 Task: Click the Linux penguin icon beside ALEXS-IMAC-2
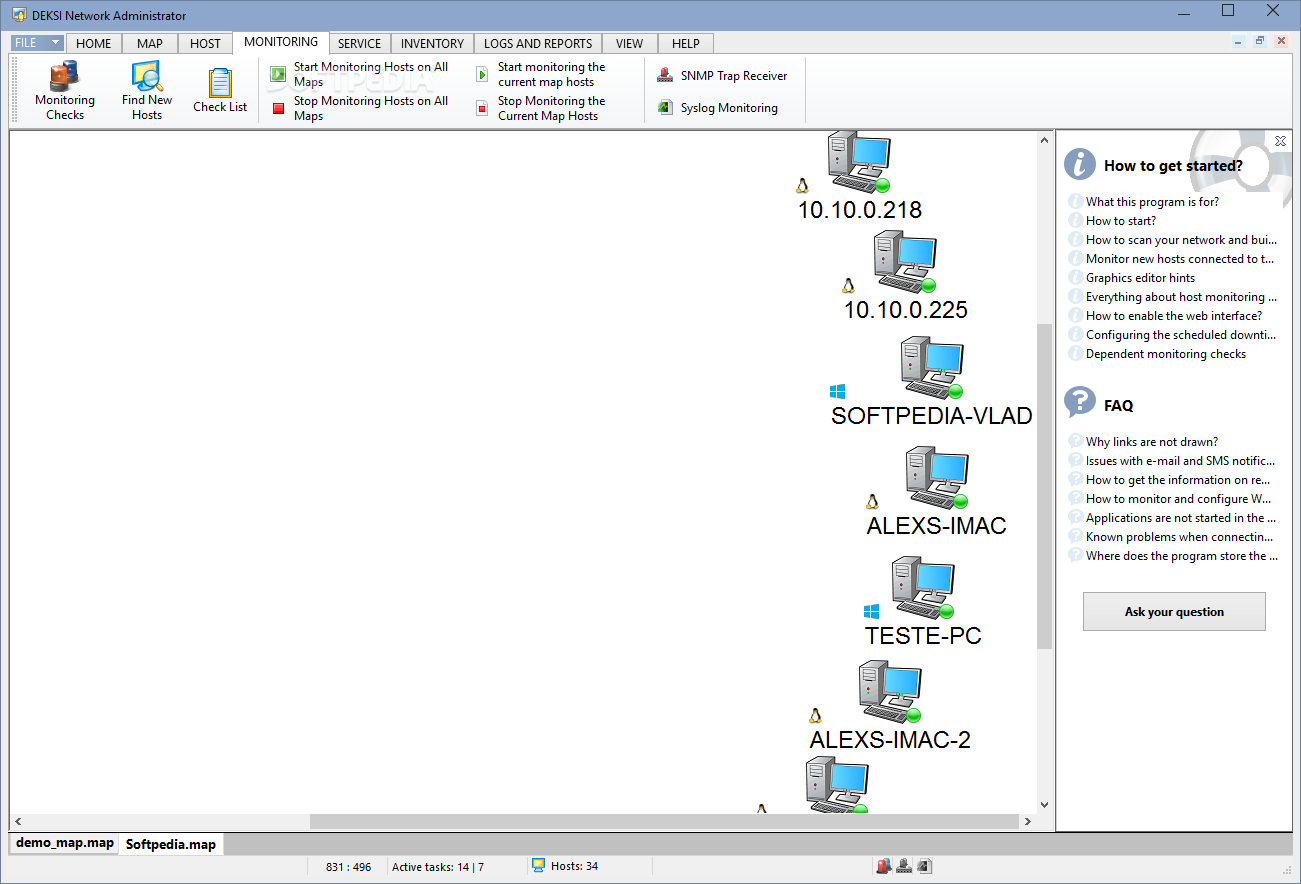click(x=815, y=715)
